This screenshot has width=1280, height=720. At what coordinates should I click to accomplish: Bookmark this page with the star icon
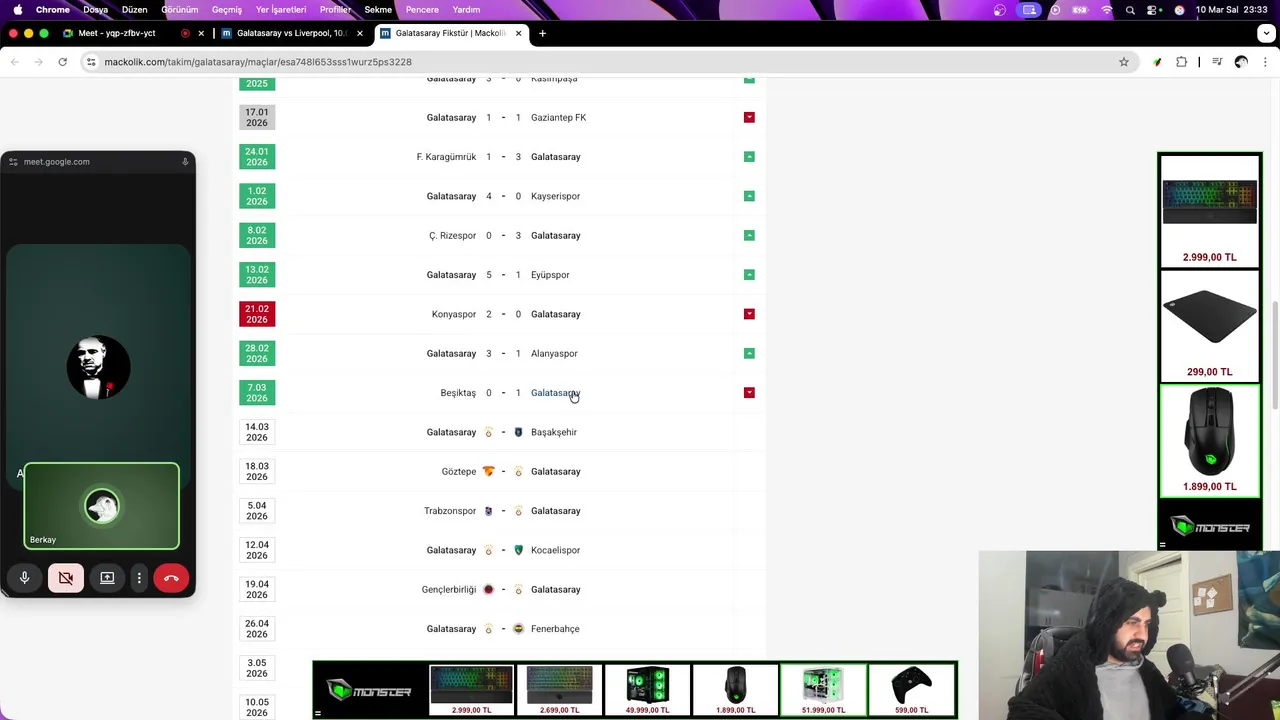pos(1124,62)
